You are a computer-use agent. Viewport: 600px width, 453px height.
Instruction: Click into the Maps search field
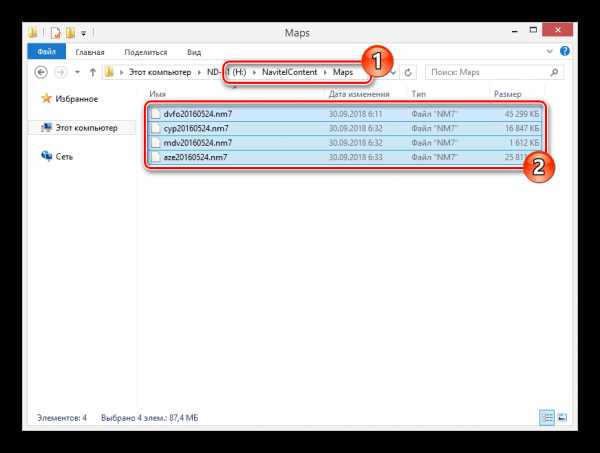click(485, 72)
